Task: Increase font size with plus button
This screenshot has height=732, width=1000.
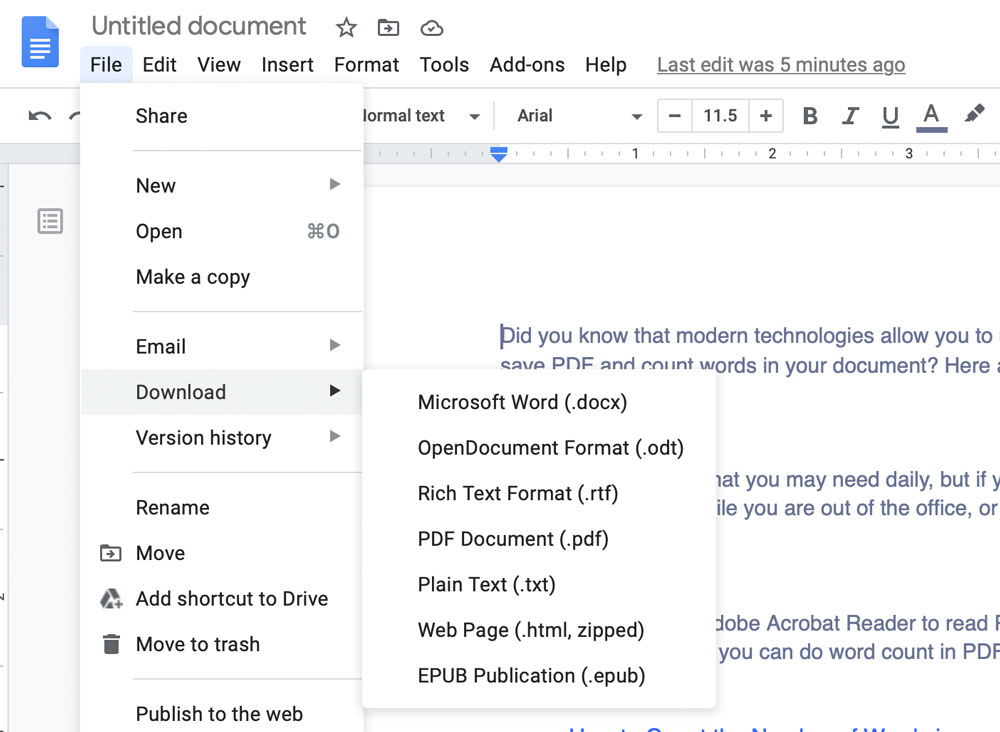Action: [766, 116]
